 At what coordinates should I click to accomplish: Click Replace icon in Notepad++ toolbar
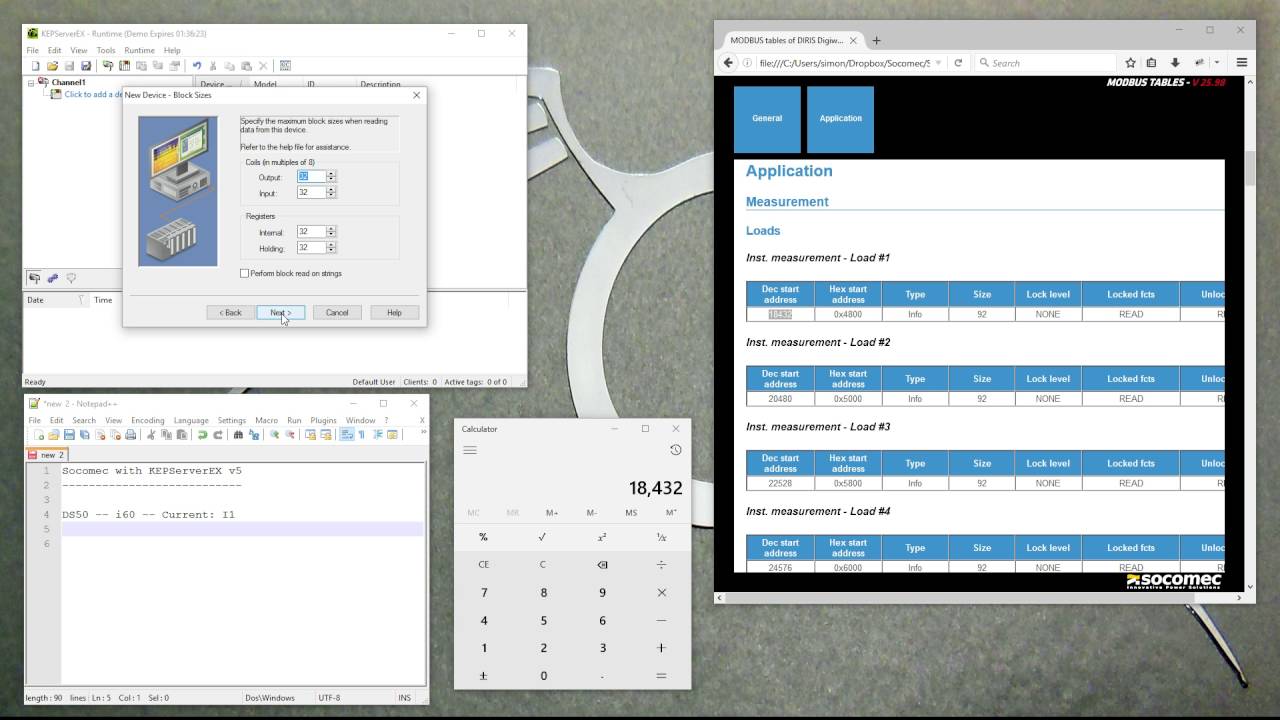254,435
